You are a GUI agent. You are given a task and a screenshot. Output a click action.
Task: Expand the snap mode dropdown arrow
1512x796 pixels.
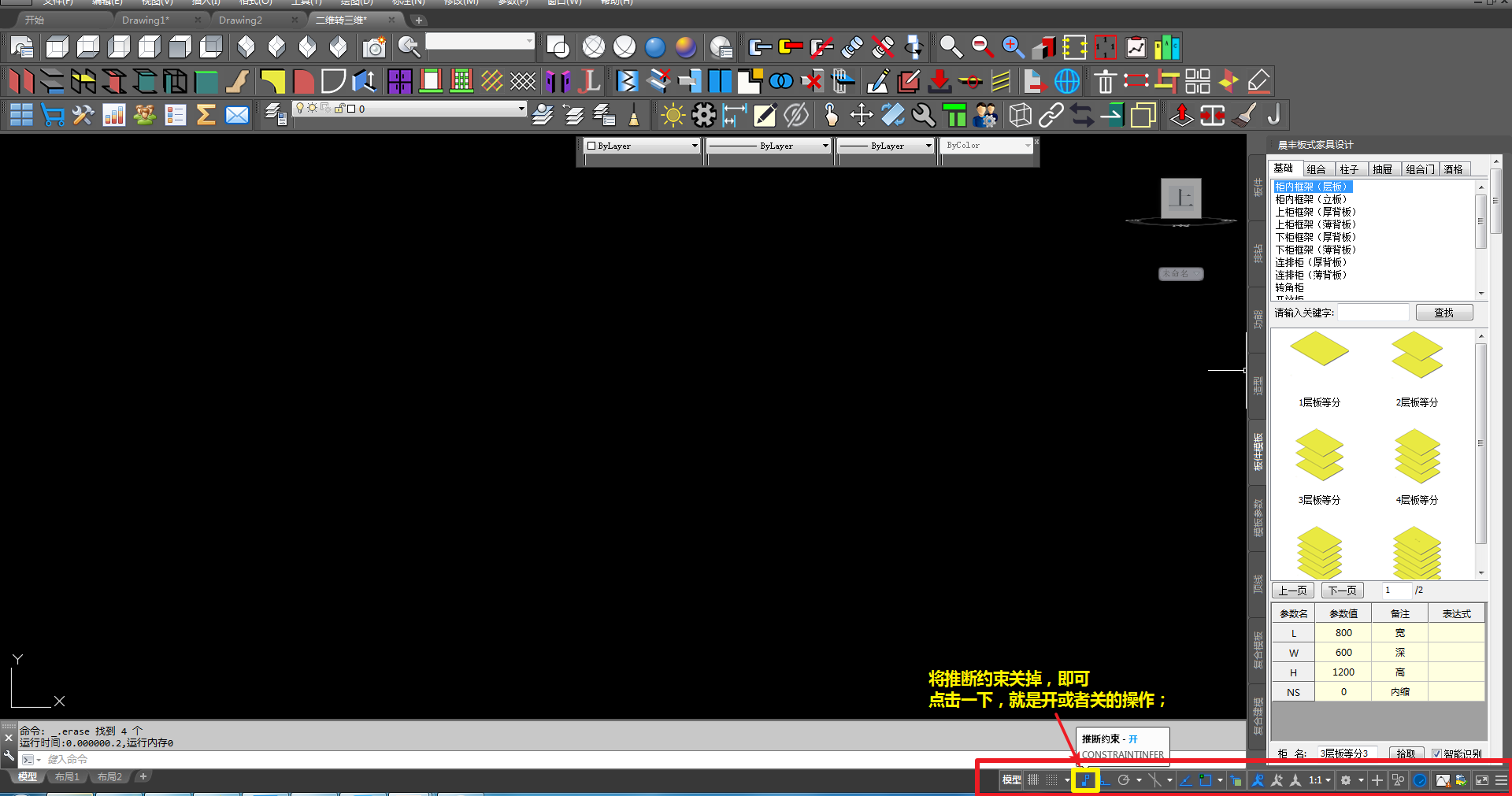pos(1067,780)
